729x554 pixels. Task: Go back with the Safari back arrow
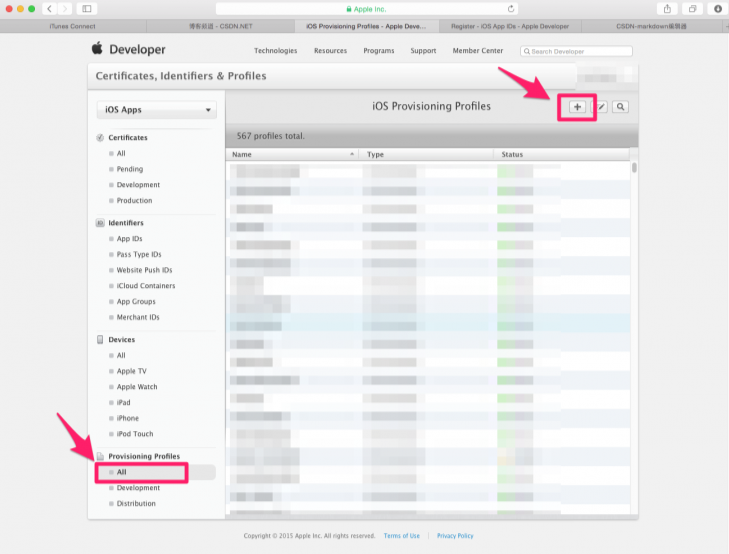pyautogui.click(x=49, y=9)
